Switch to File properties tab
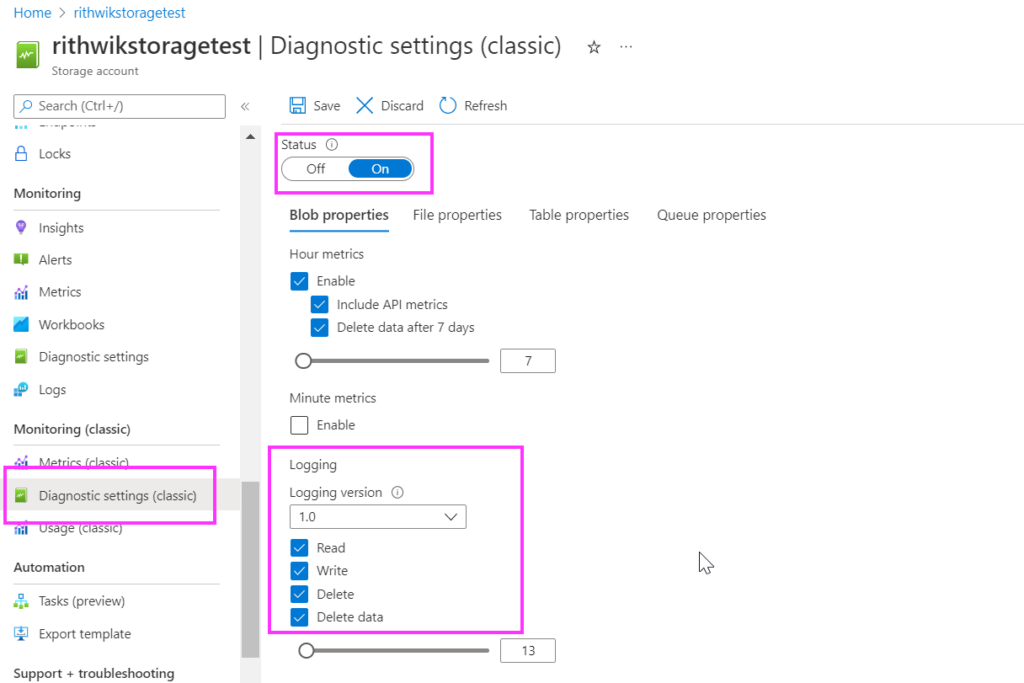 pyautogui.click(x=457, y=215)
